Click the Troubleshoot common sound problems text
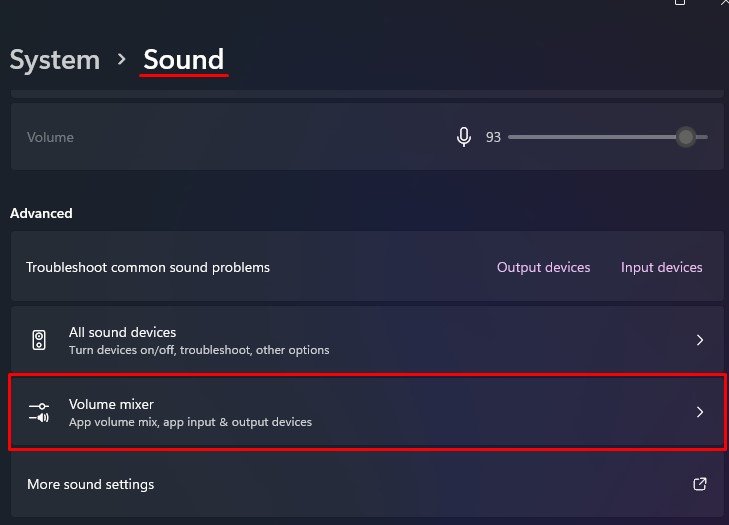This screenshot has height=525, width=729. coord(148,267)
